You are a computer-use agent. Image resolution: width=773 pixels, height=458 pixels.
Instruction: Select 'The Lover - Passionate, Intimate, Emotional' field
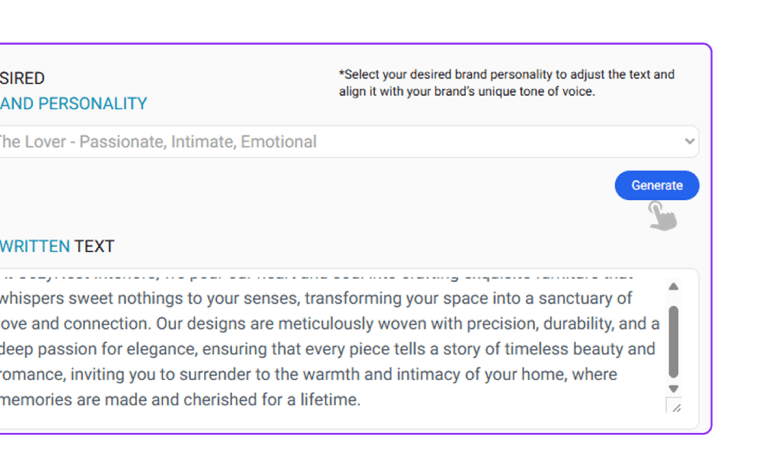160,141
